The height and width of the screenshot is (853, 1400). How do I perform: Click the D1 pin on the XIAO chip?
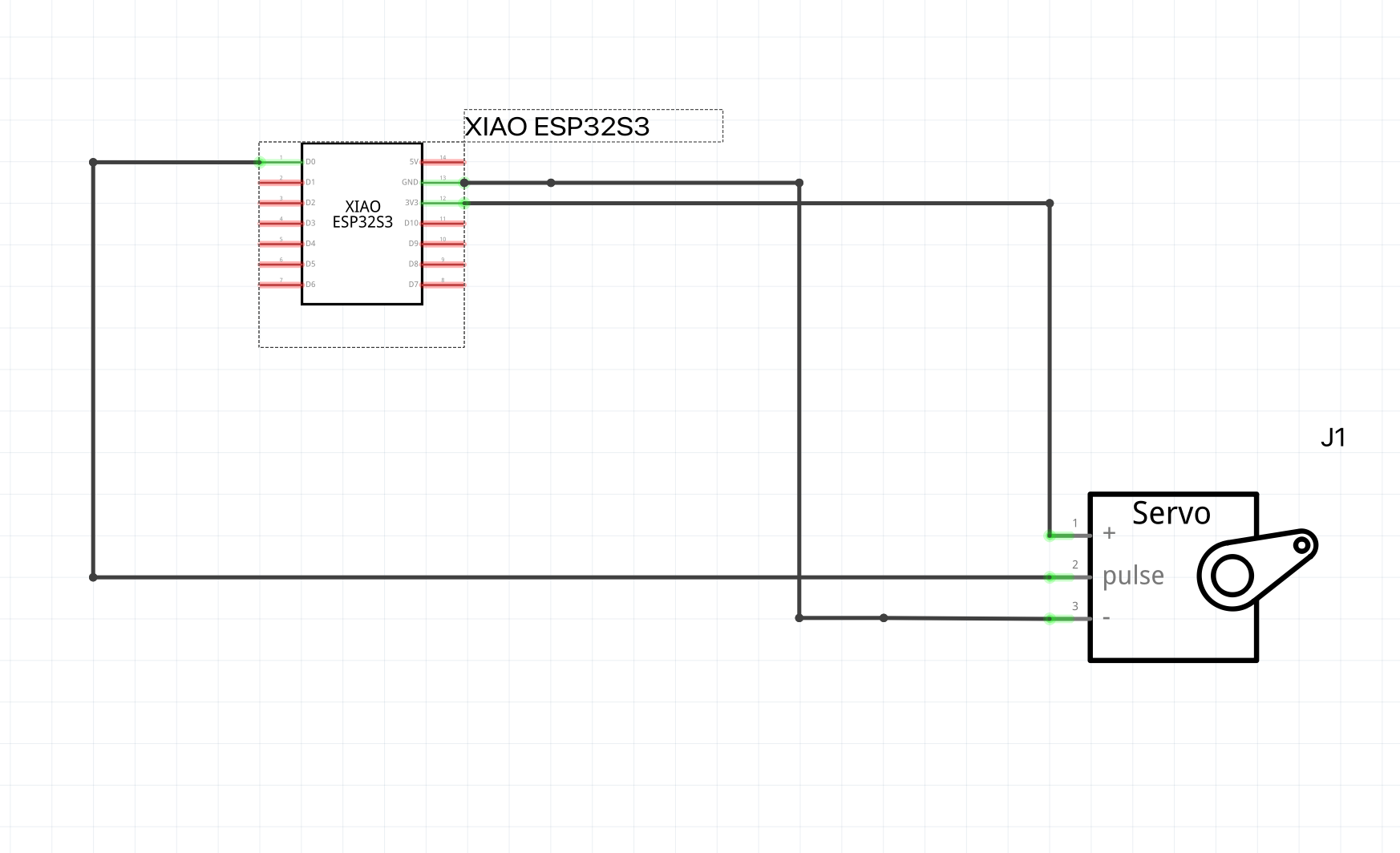click(x=281, y=183)
